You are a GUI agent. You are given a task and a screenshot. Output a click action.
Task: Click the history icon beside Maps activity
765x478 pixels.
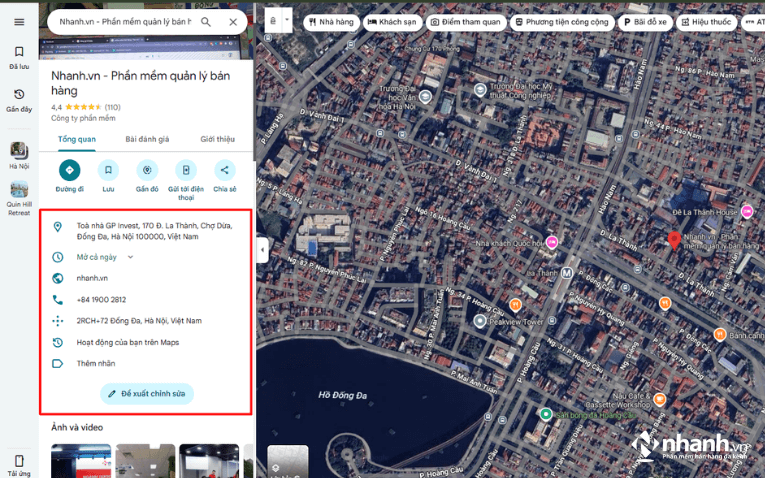(58, 342)
